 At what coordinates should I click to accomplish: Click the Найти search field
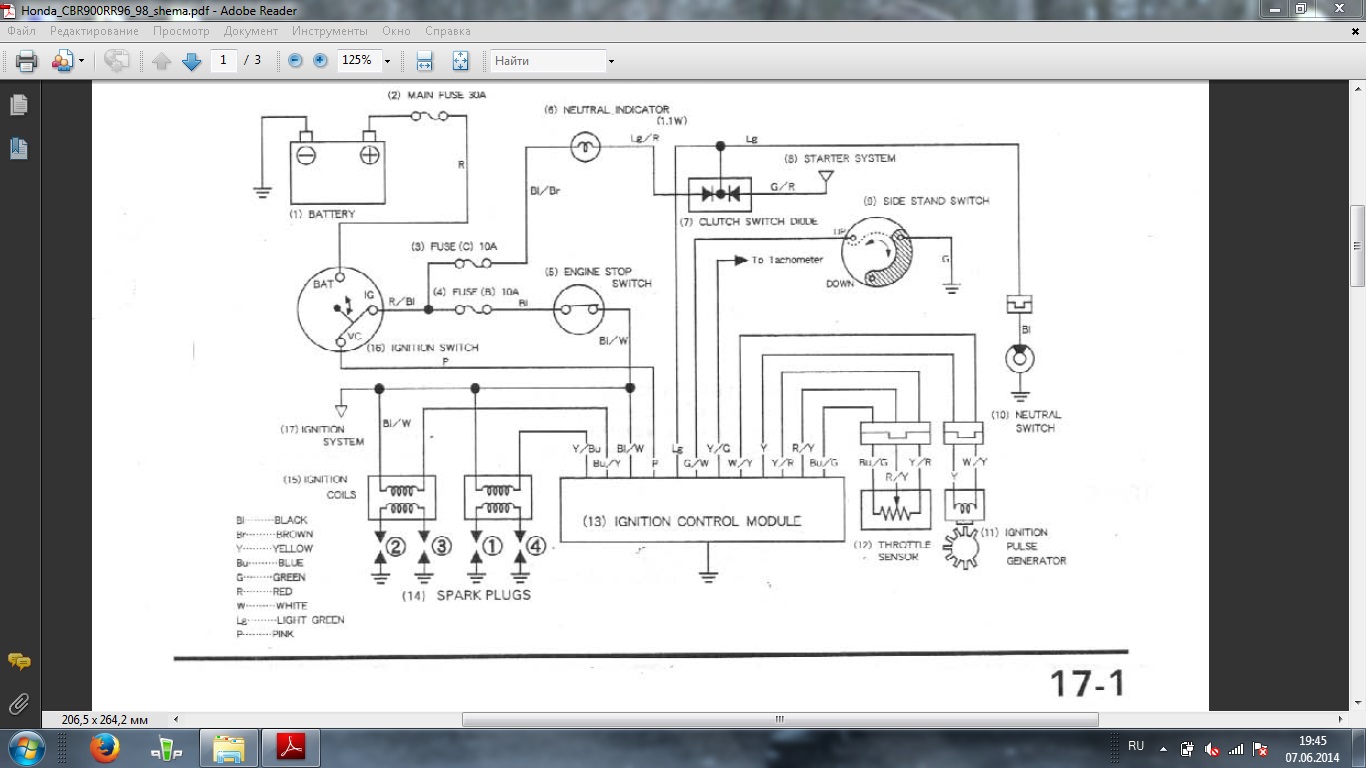tap(548, 61)
